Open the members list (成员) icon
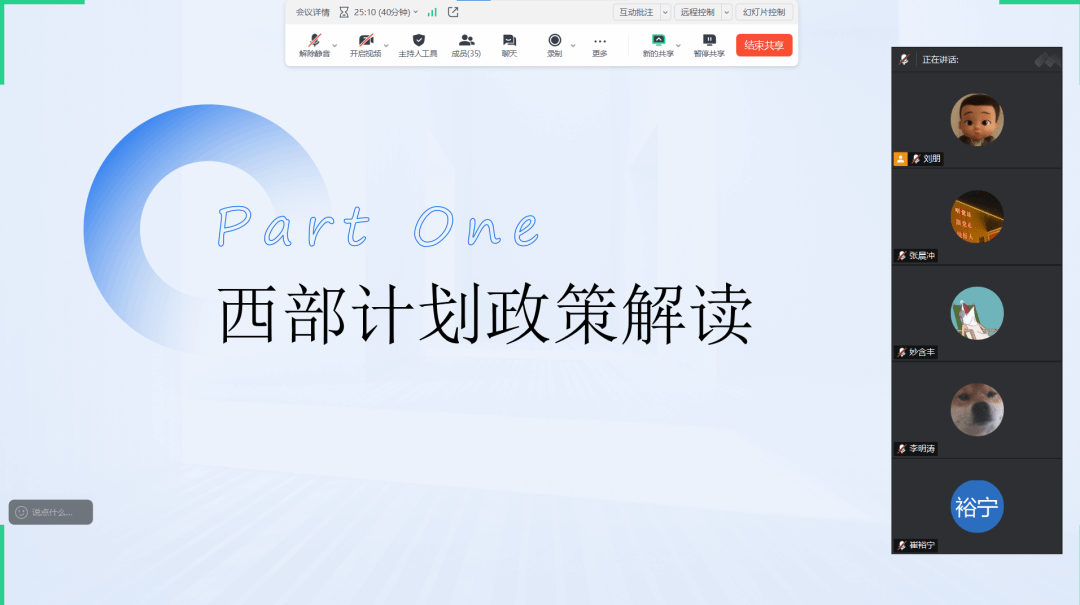This screenshot has height=605, width=1080. point(466,41)
